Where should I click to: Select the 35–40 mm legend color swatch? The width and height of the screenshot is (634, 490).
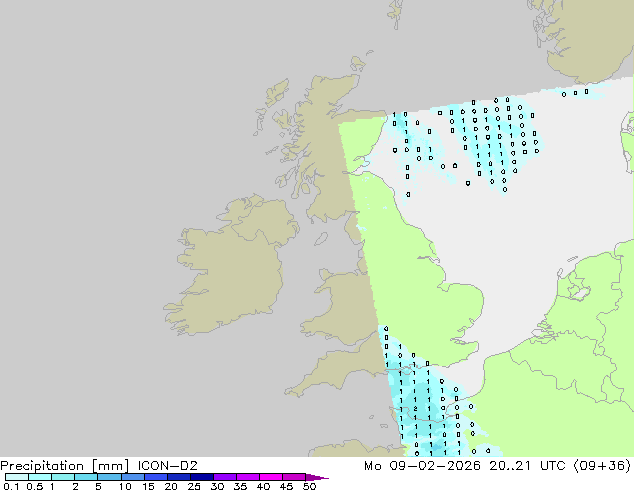tap(247, 477)
